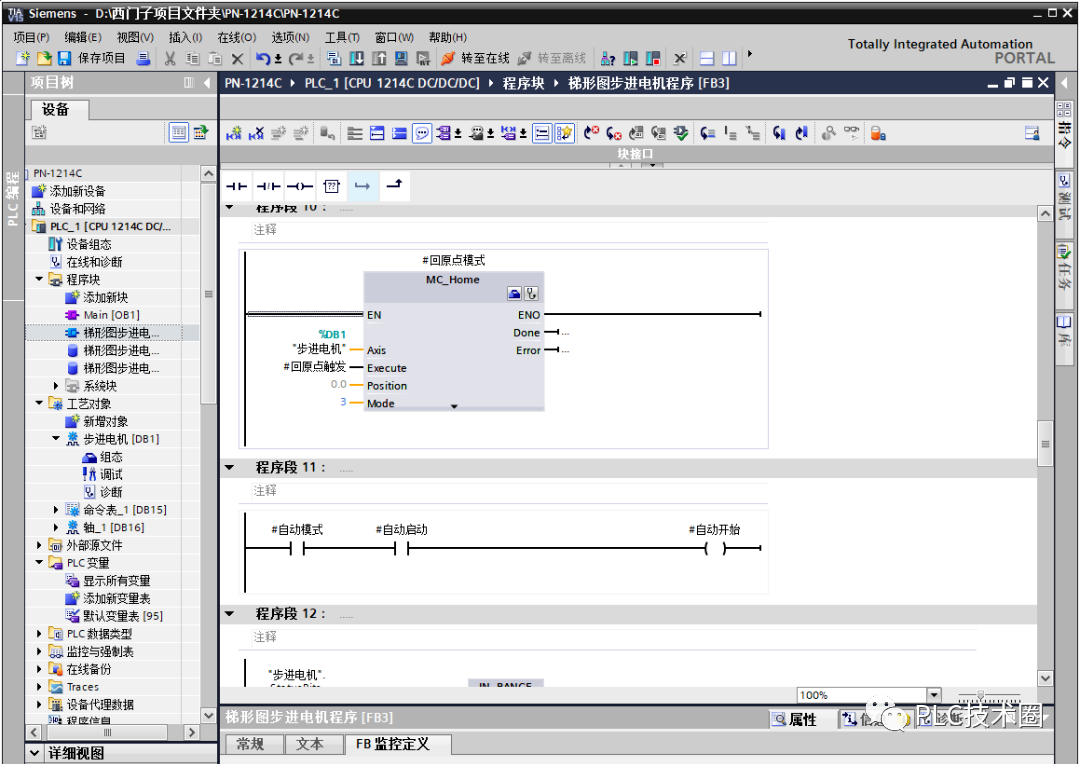Delete network using the editor toolbar icon
Image resolution: width=1080 pixels, height=764 pixels.
pos(256,133)
